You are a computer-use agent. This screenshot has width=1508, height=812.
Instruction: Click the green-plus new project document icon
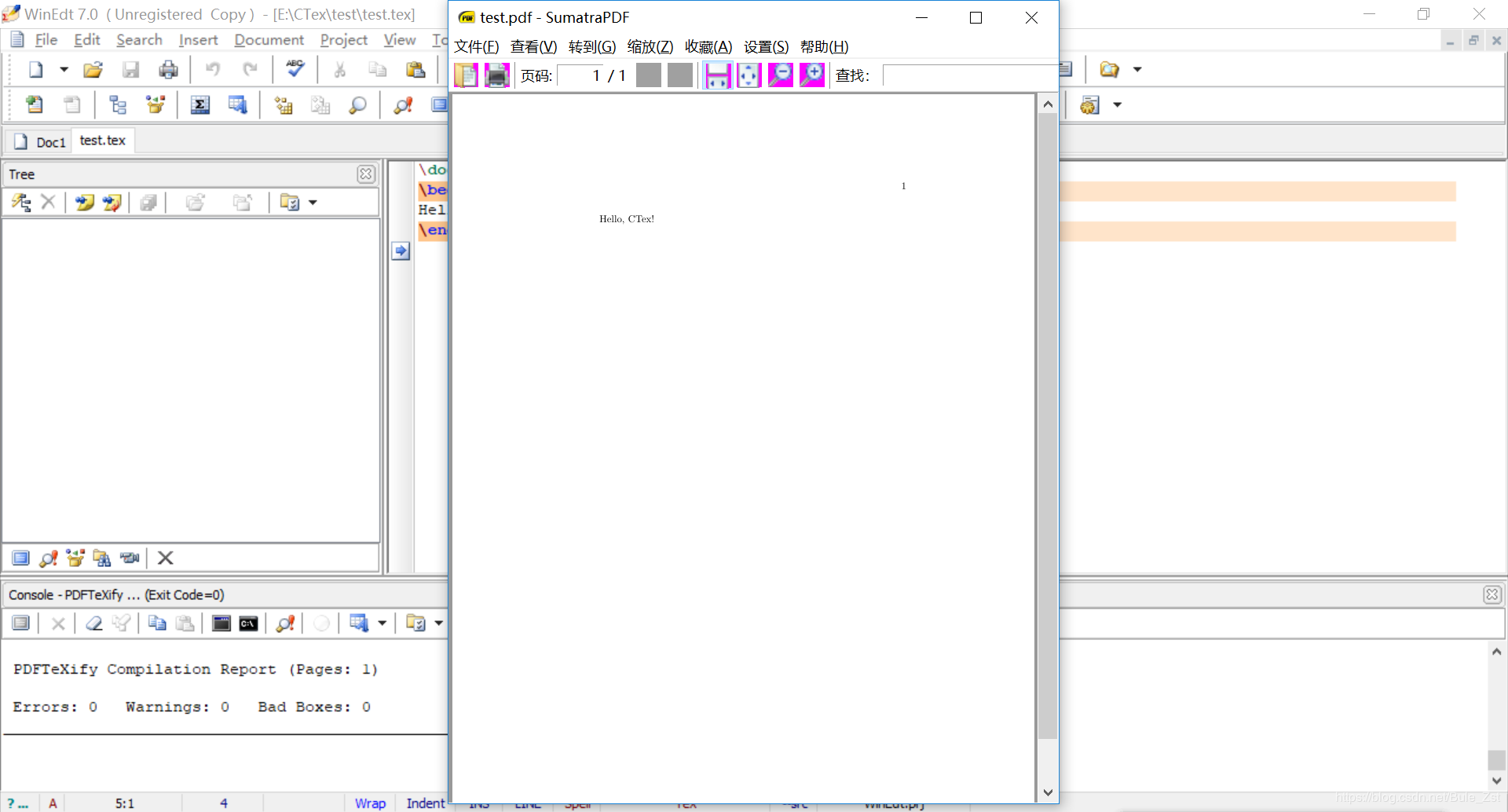[x=35, y=104]
